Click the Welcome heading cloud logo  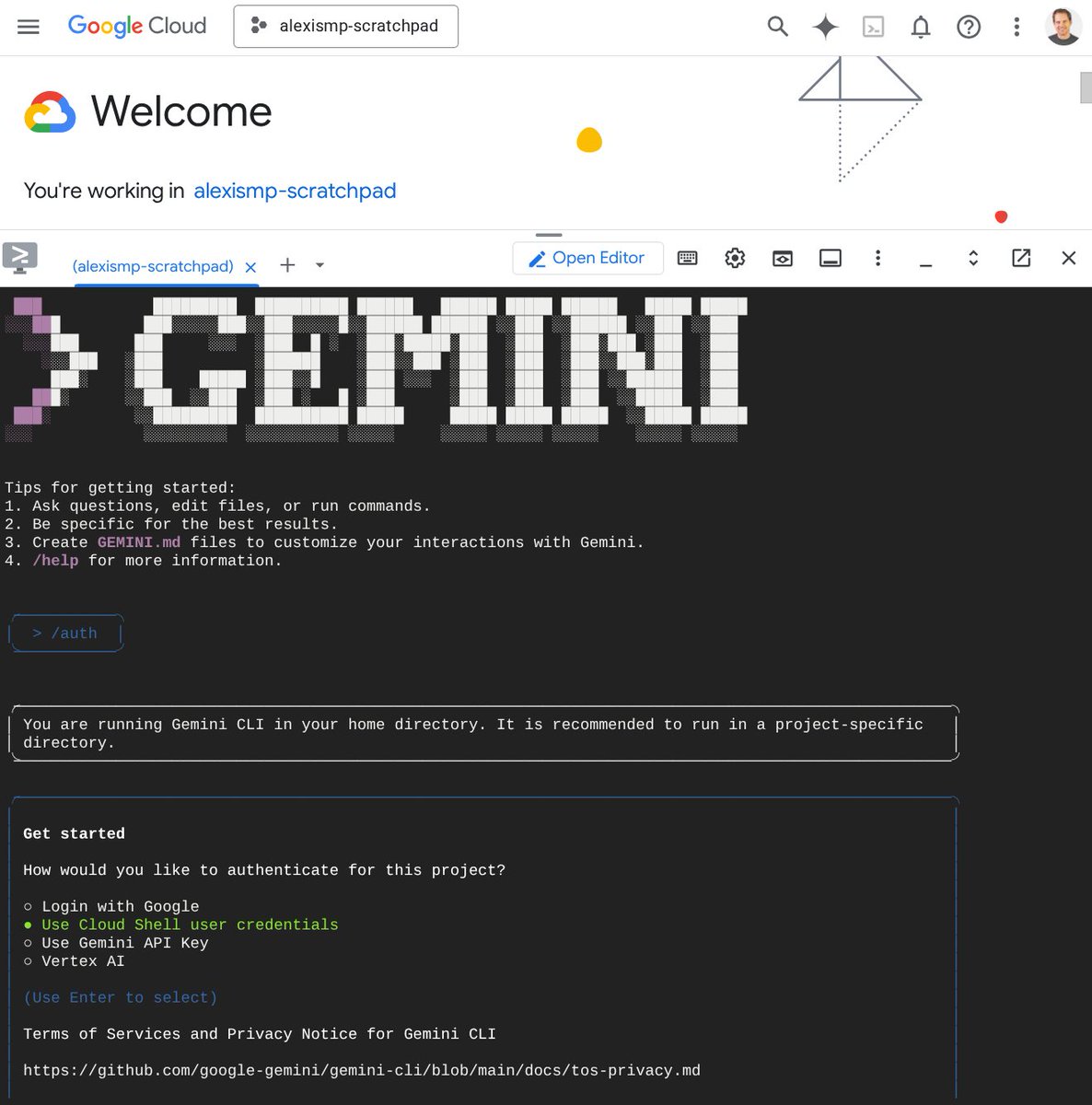coord(50,112)
